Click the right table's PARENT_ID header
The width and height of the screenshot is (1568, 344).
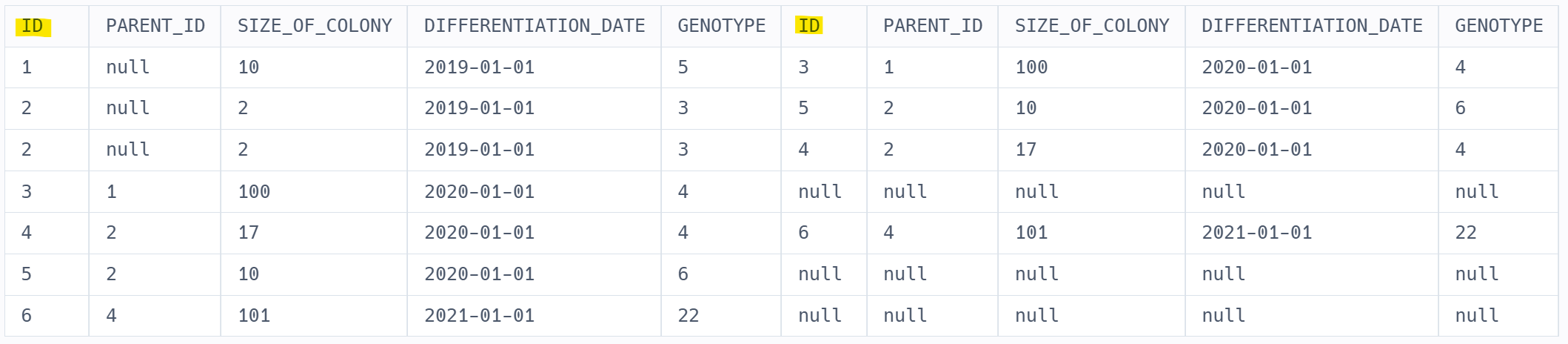pos(932,27)
